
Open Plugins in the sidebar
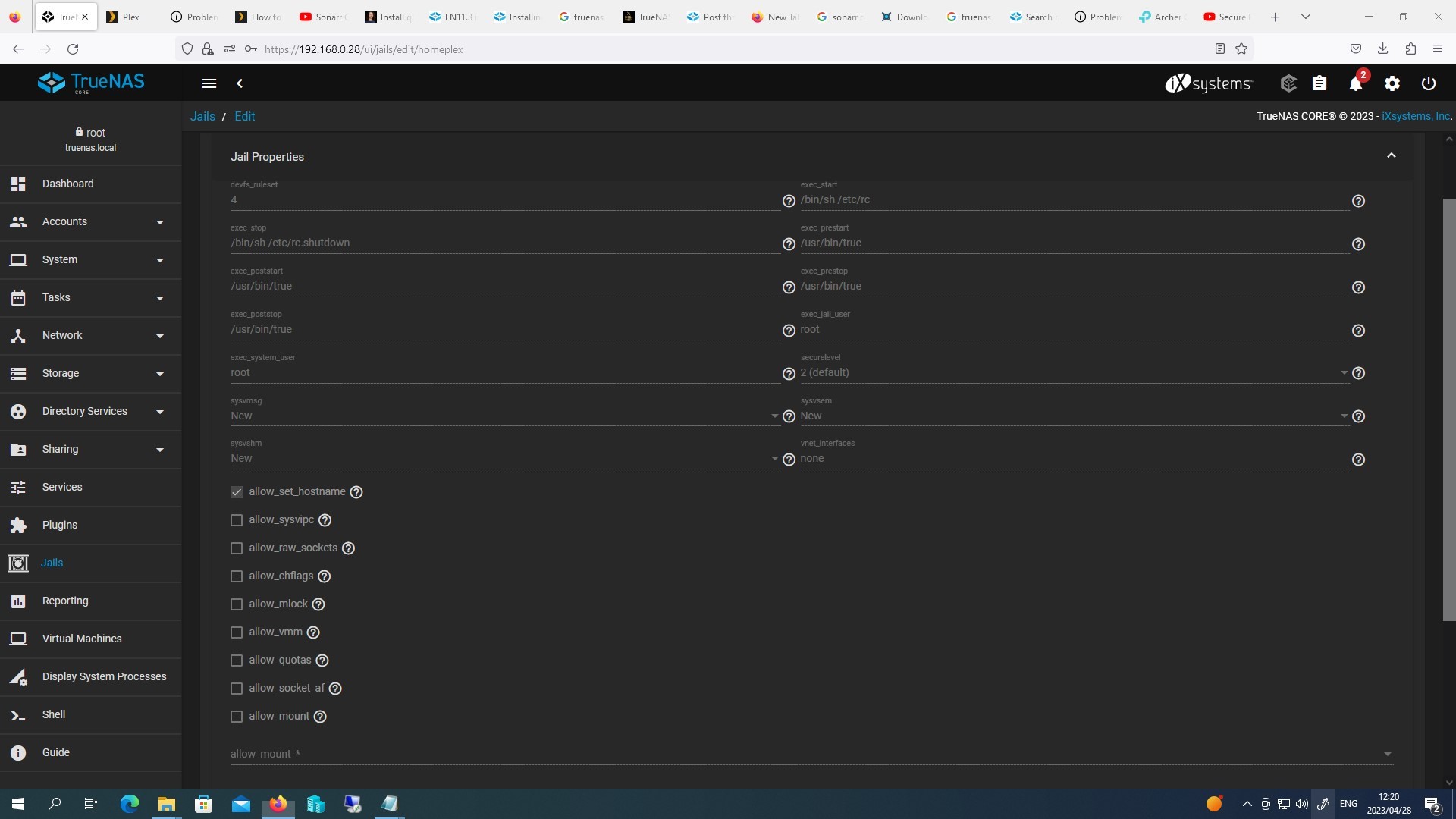coord(91,526)
